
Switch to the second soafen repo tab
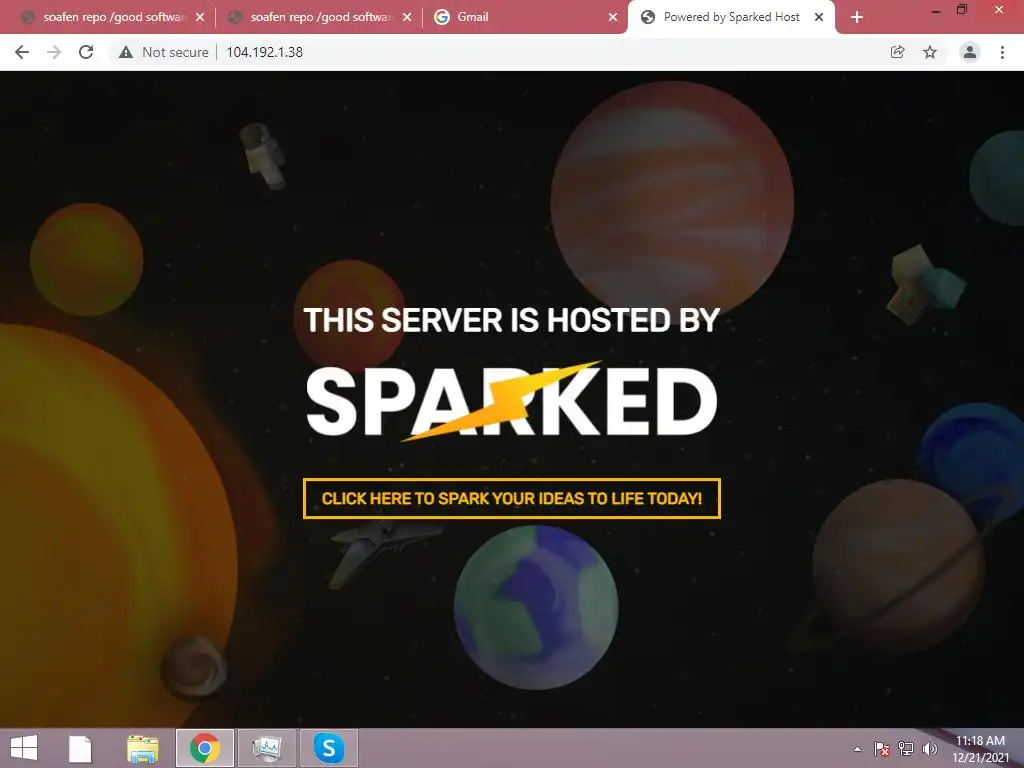pos(320,17)
